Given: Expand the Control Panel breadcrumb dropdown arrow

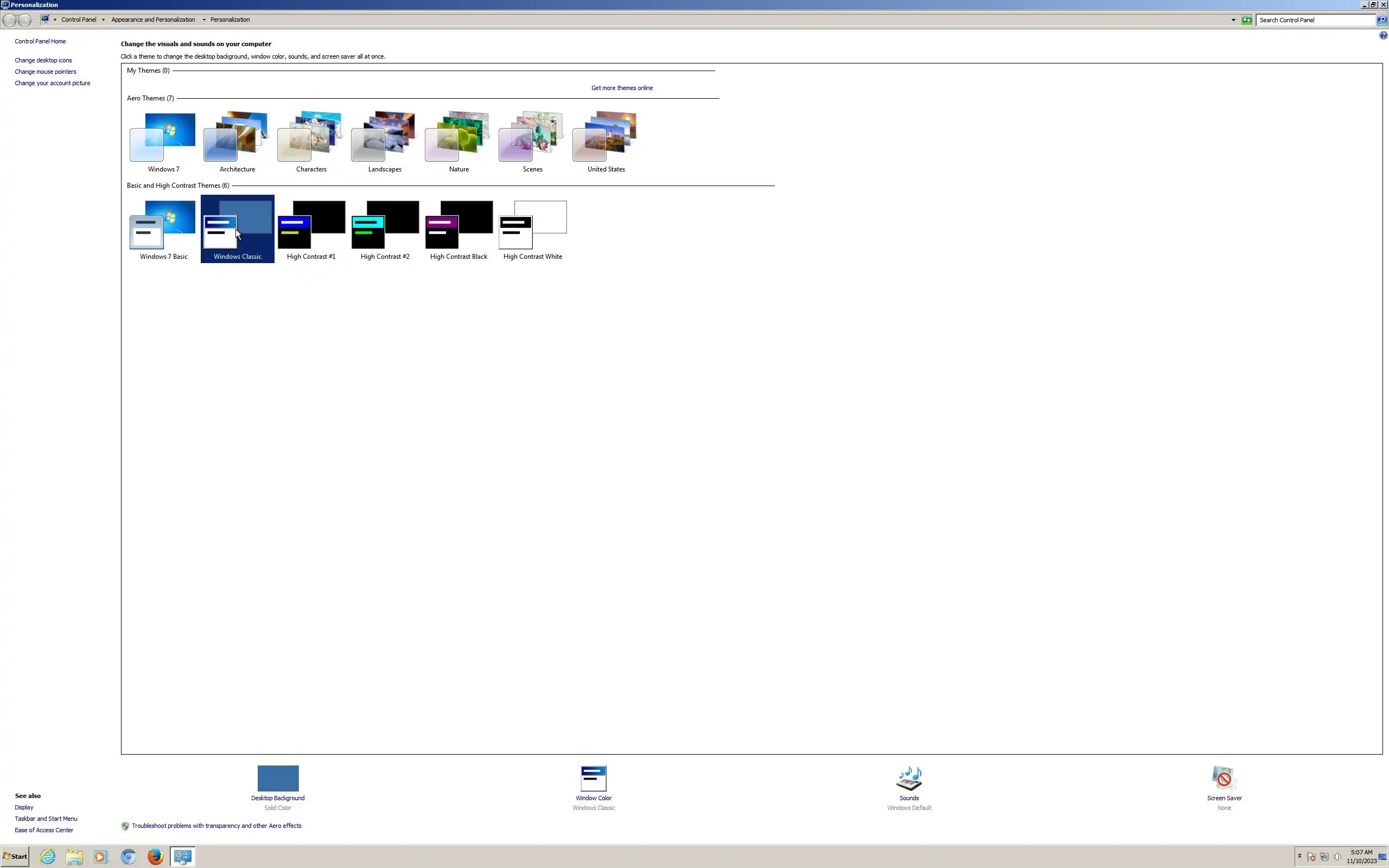Looking at the screenshot, I should (x=103, y=20).
